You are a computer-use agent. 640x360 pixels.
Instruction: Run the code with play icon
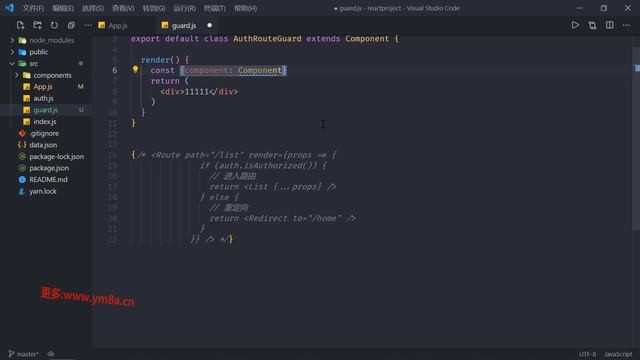coord(575,25)
